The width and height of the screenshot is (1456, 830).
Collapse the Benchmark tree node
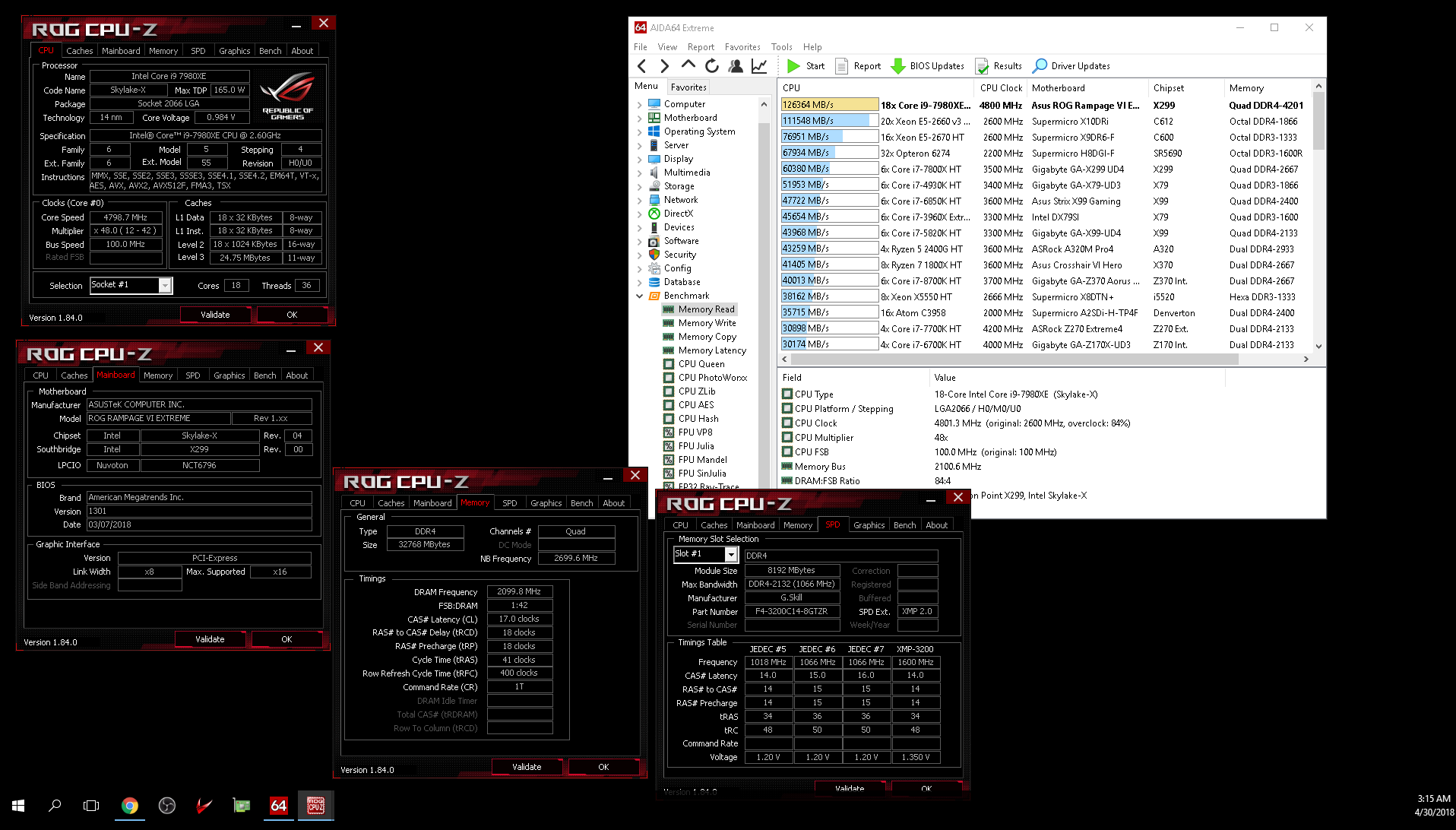[639, 296]
